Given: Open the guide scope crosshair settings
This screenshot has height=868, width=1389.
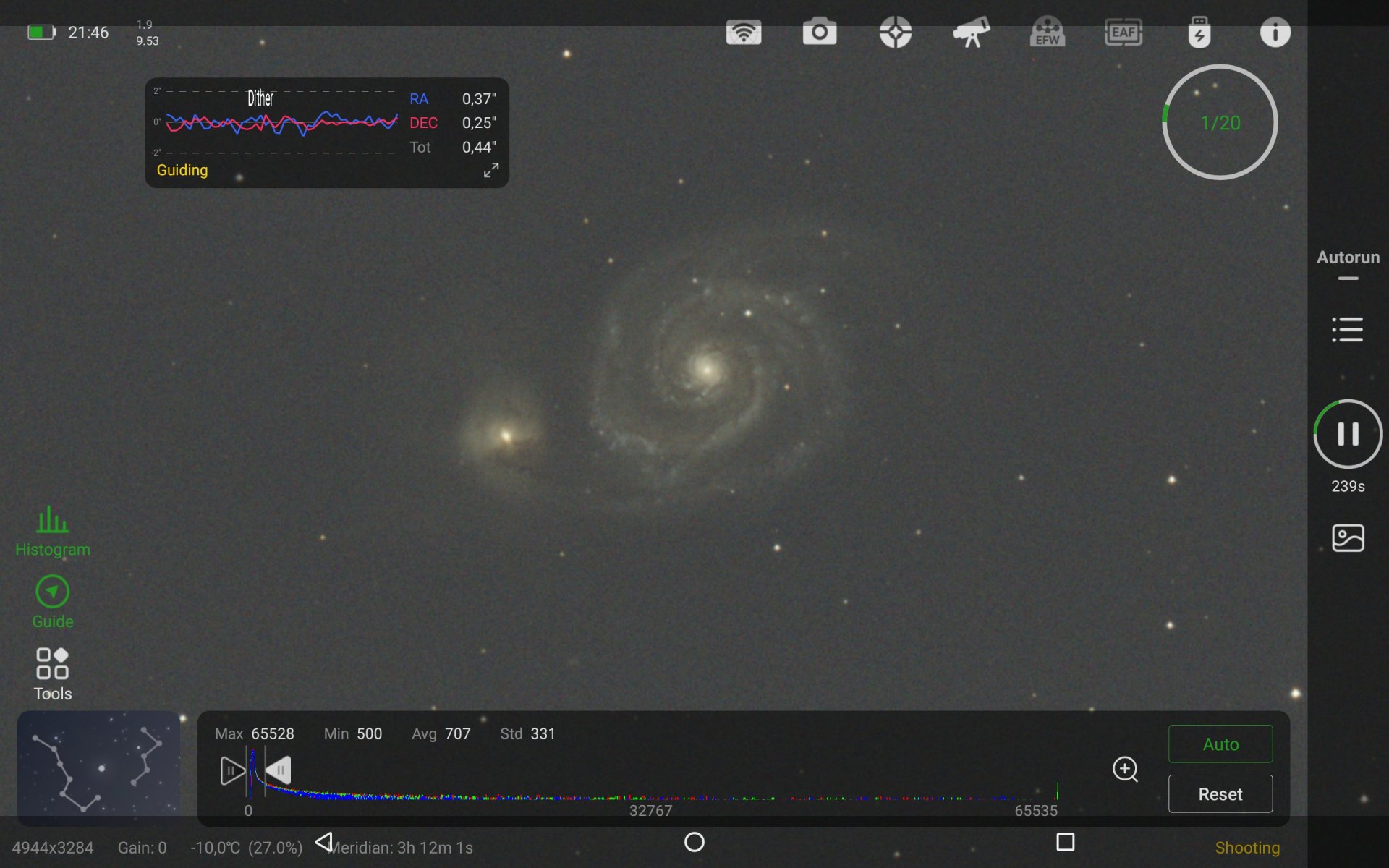Looking at the screenshot, I should pos(896,33).
